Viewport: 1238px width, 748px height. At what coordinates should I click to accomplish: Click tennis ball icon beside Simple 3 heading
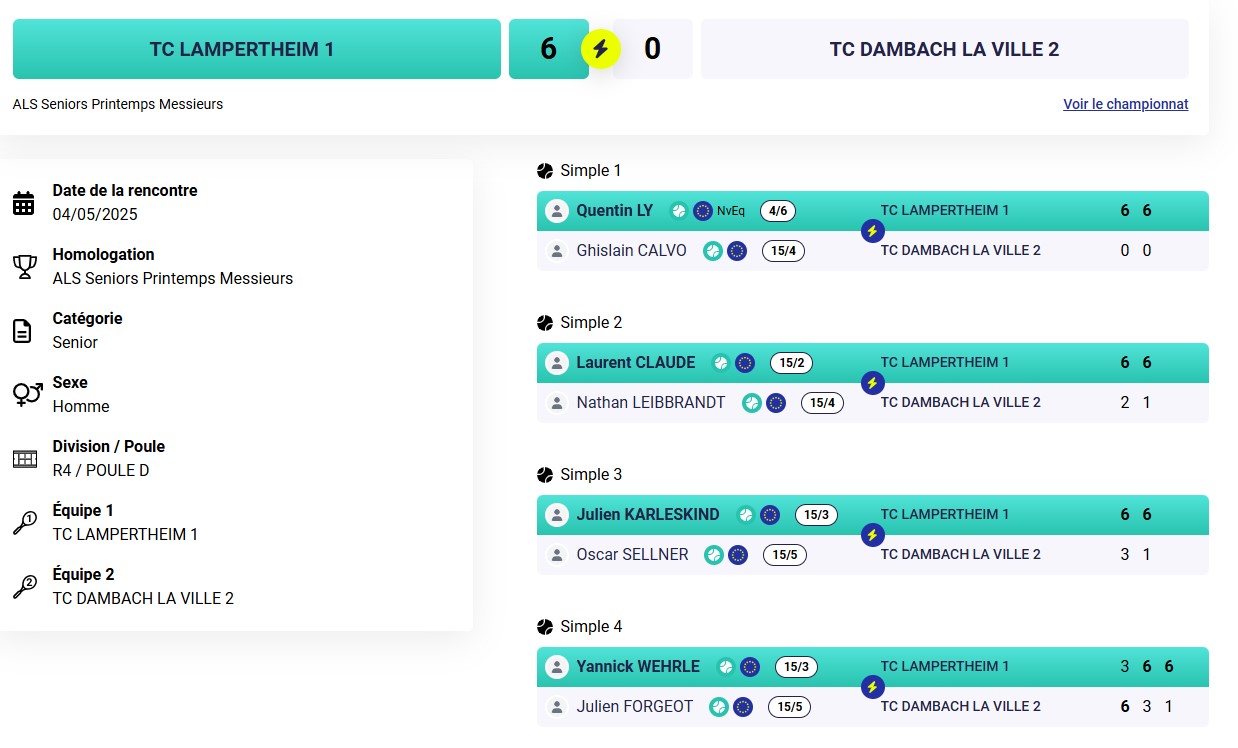(545, 475)
